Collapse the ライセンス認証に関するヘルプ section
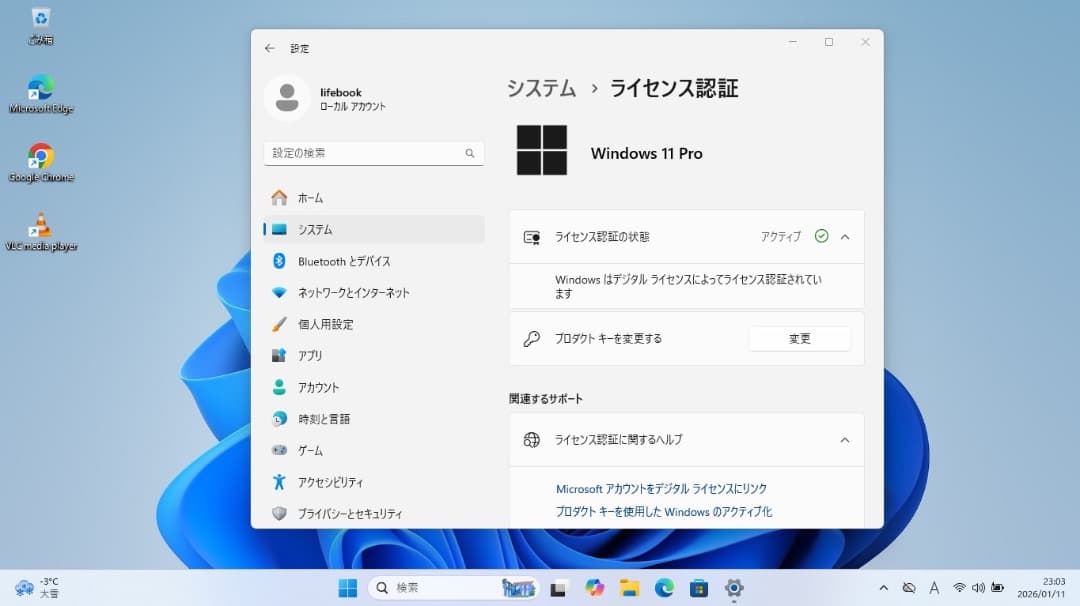 click(844, 439)
